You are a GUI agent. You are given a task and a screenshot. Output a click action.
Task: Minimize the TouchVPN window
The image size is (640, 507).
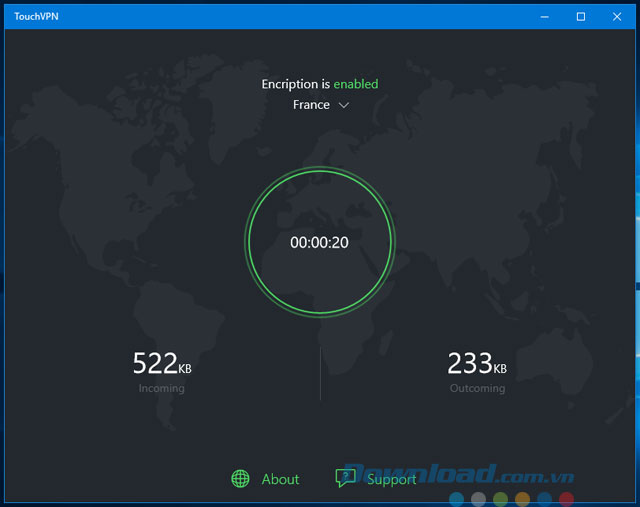(x=544, y=17)
